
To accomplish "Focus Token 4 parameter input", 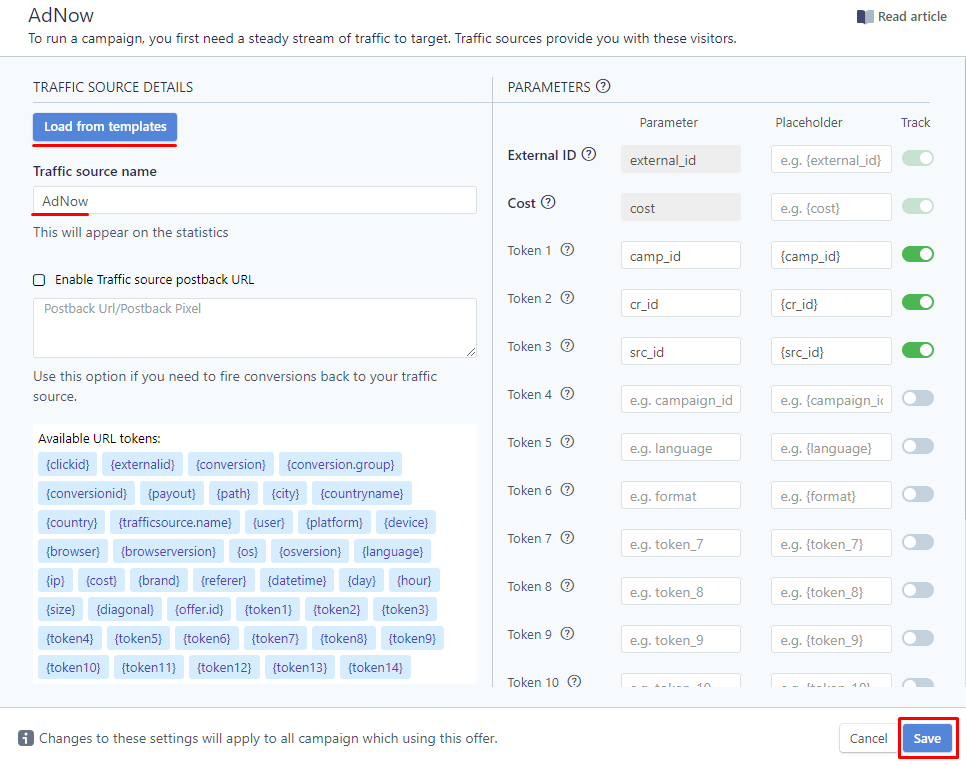I will point(680,399).
